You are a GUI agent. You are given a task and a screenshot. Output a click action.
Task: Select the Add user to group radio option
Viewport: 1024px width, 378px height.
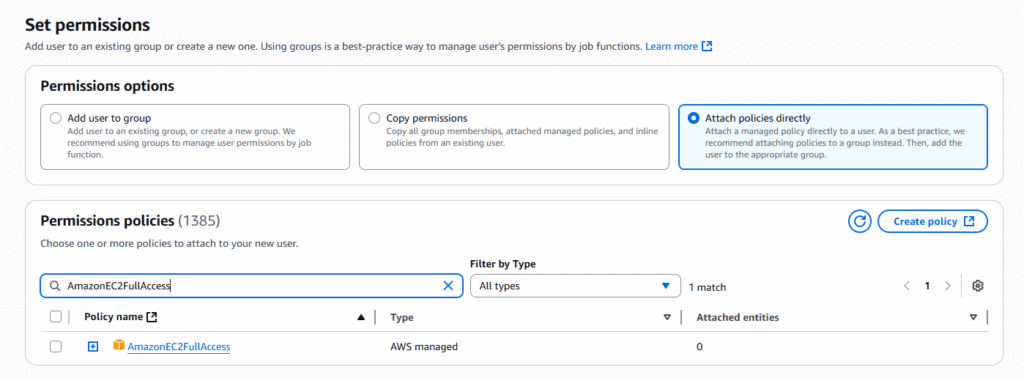56,119
